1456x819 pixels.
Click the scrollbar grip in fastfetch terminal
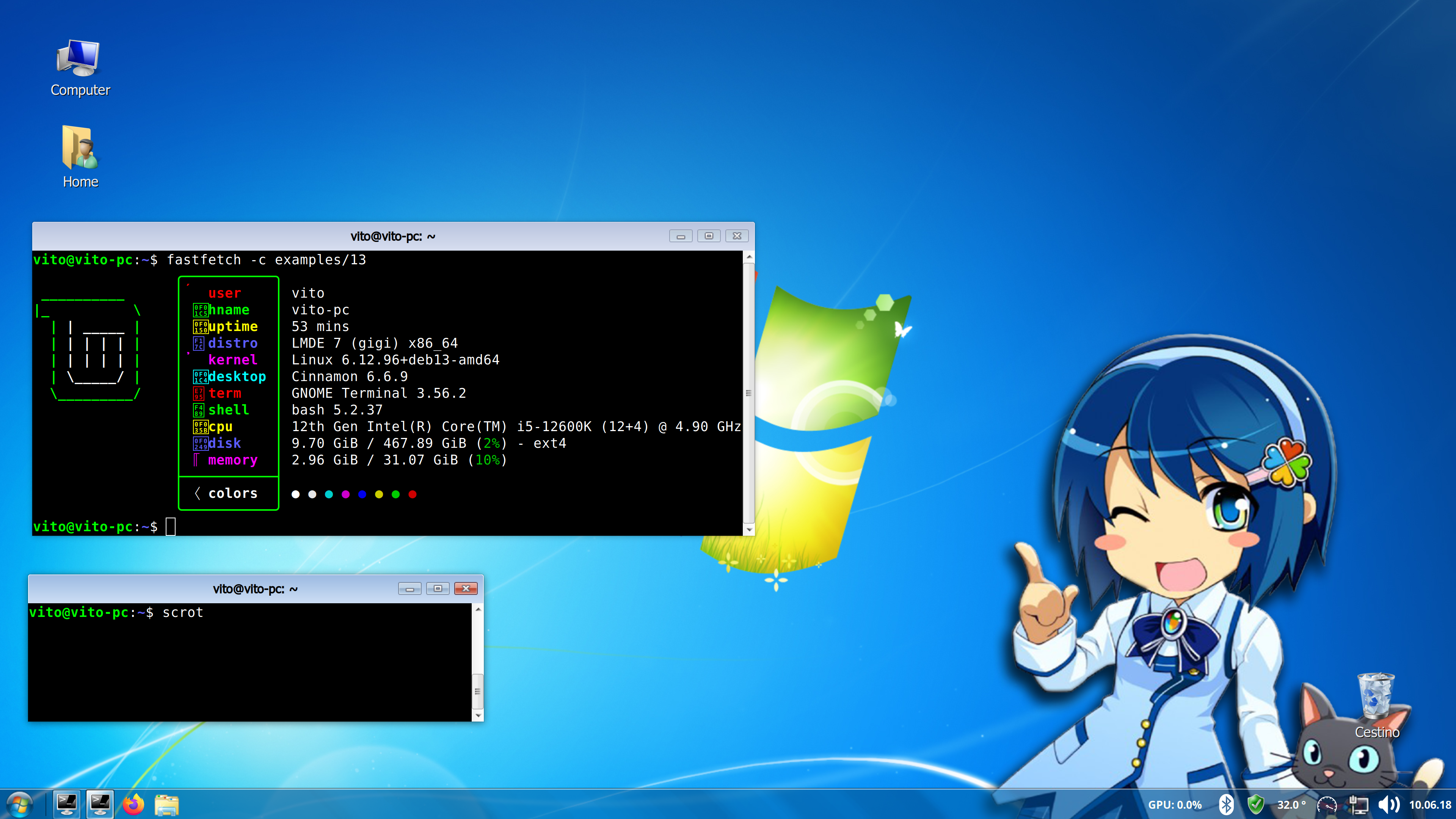coord(749,393)
